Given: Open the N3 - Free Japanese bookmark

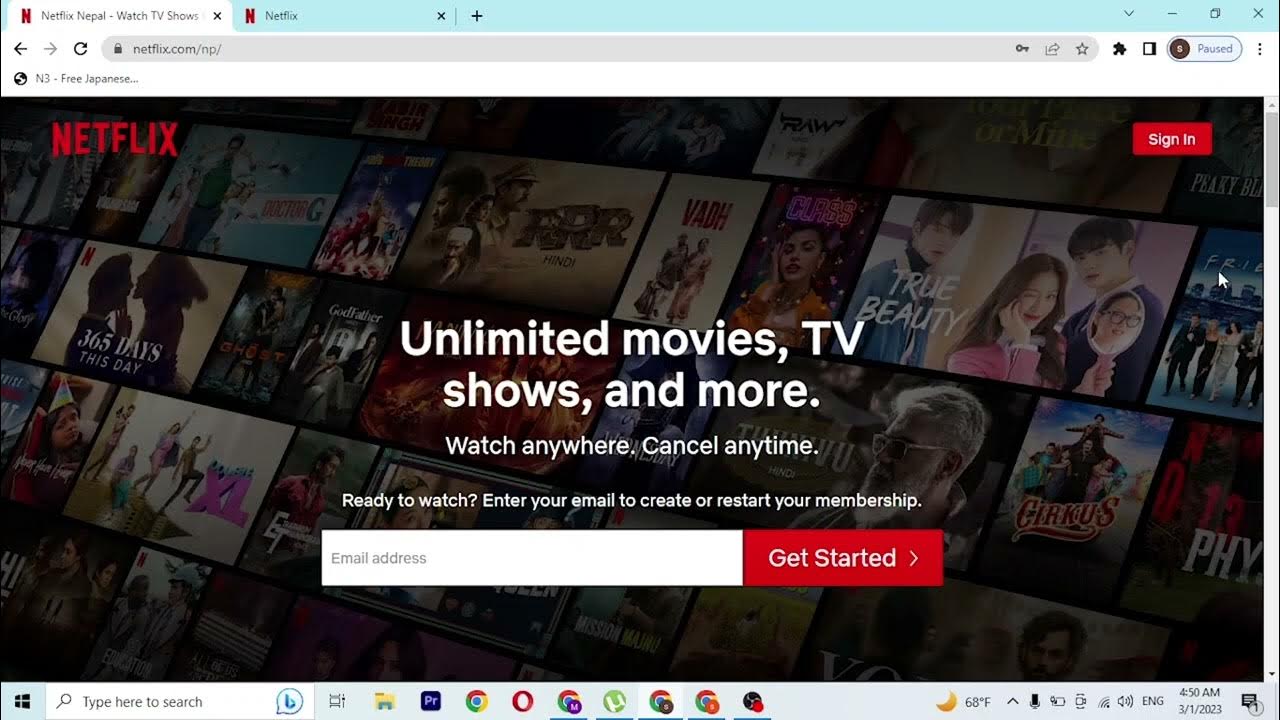Looking at the screenshot, I should click(76, 79).
